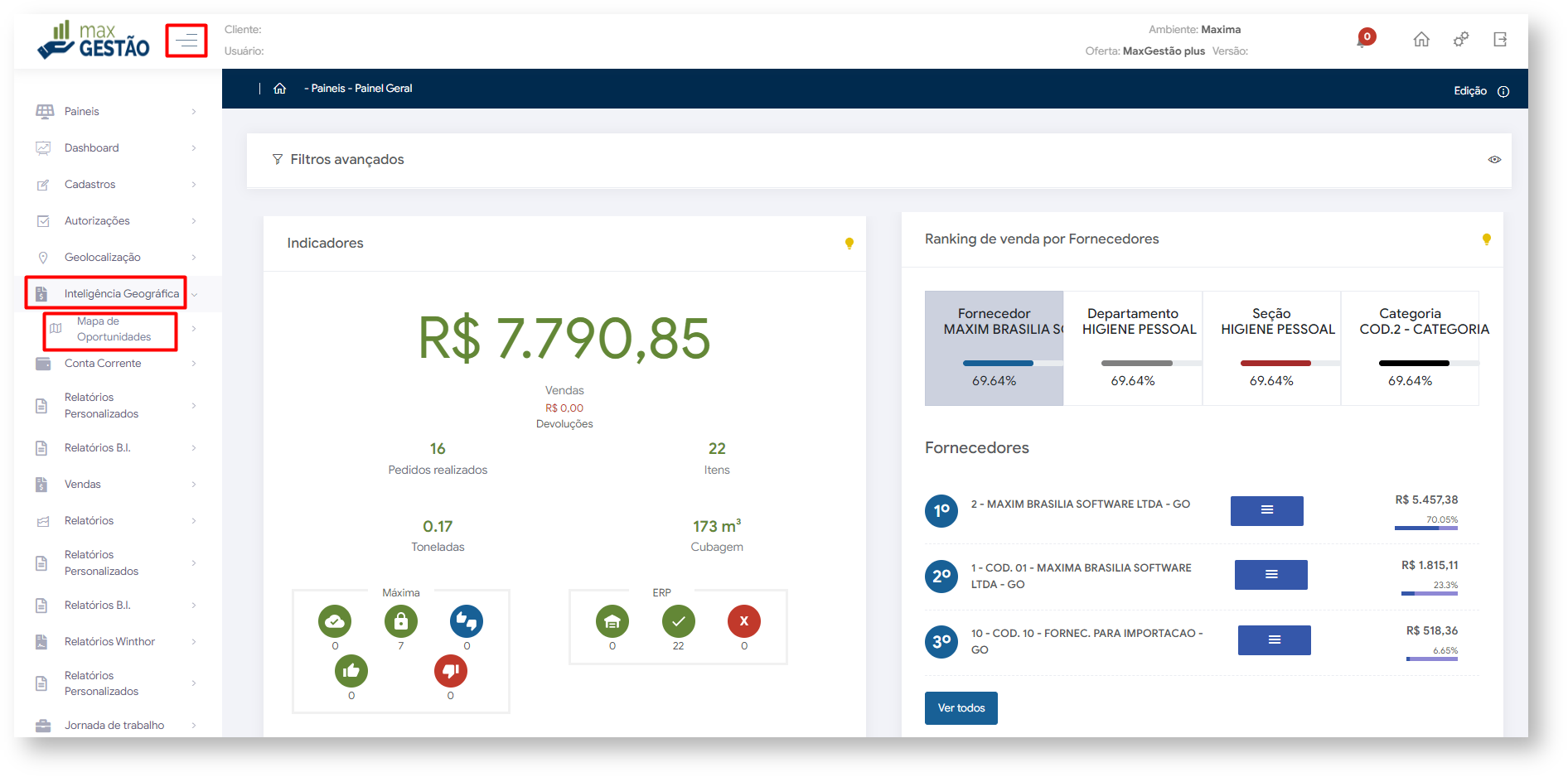Click the Ver todos button
Viewport: 1568px width, 777px height.
961,708
